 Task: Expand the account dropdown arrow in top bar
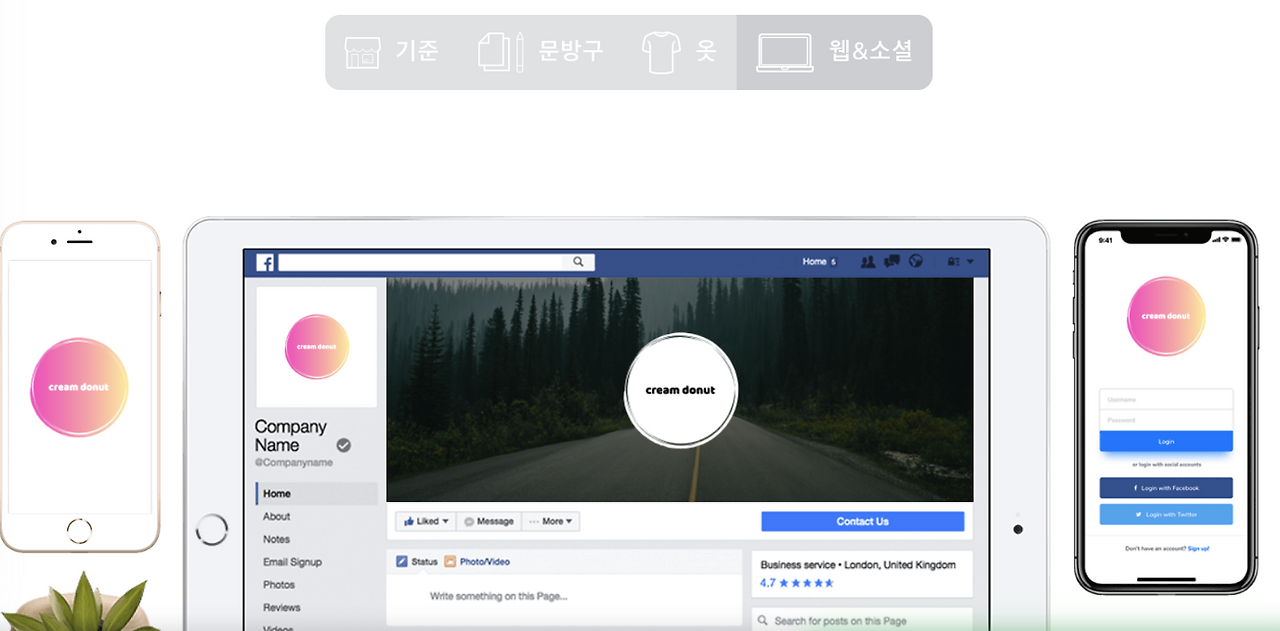click(x=969, y=262)
